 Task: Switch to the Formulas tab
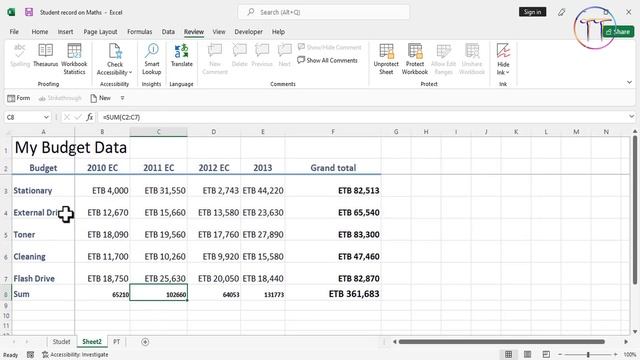pyautogui.click(x=140, y=31)
